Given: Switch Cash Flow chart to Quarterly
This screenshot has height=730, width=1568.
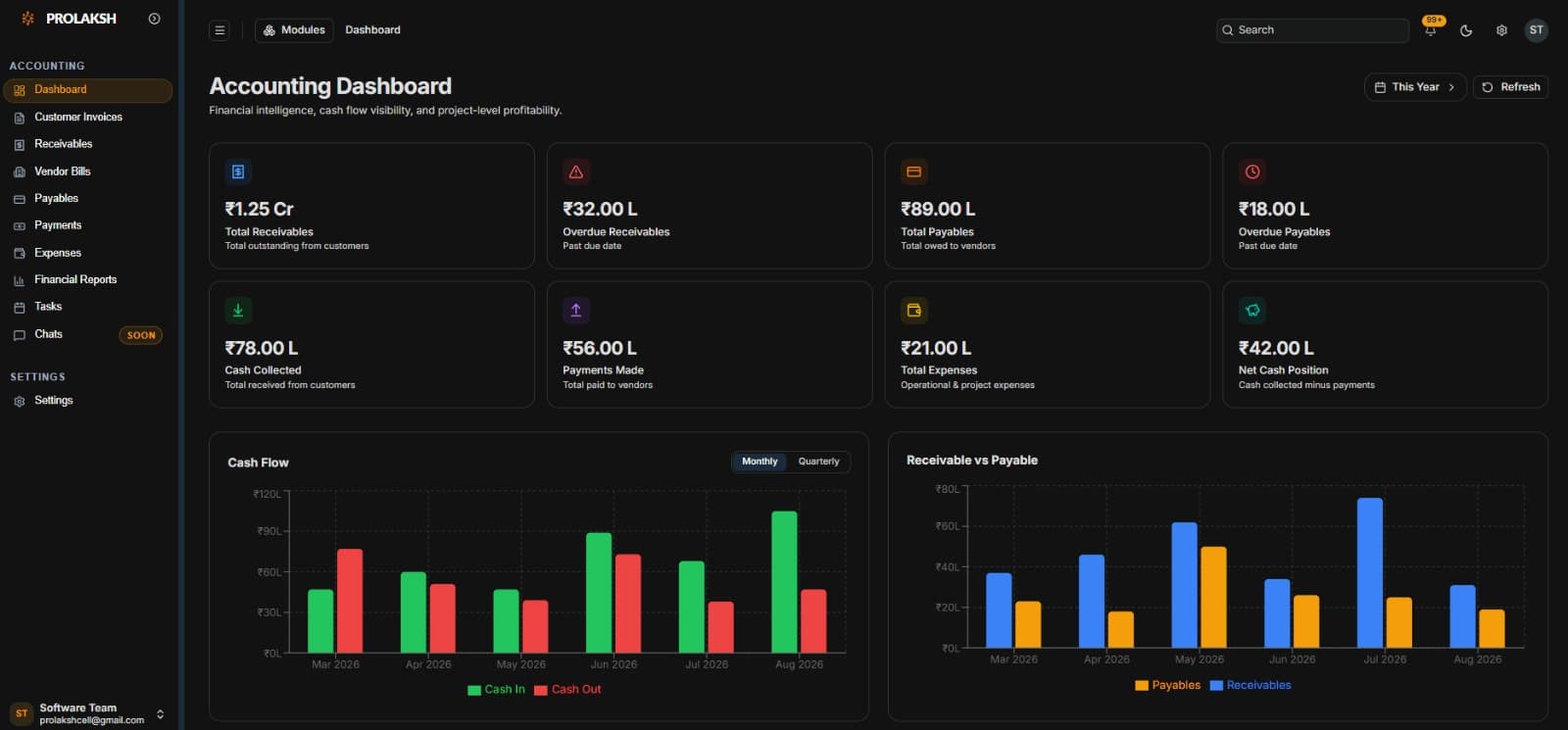Looking at the screenshot, I should point(818,462).
